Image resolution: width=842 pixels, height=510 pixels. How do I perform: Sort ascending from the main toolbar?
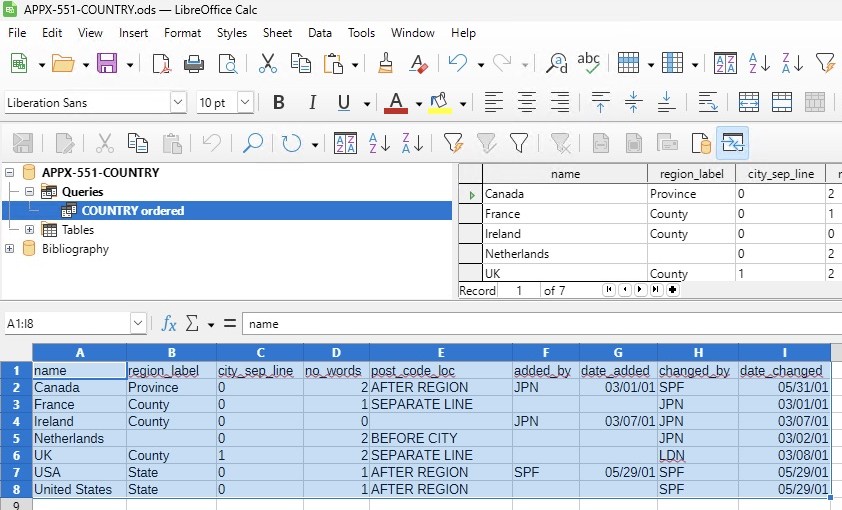(x=759, y=64)
